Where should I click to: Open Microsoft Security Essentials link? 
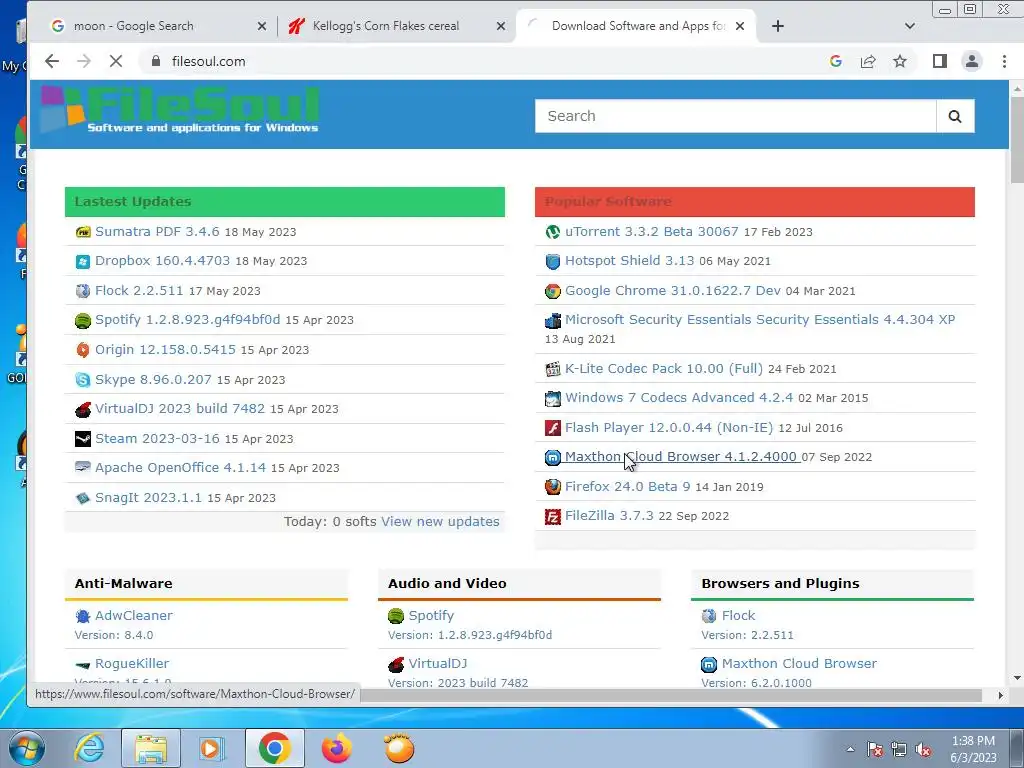point(760,320)
